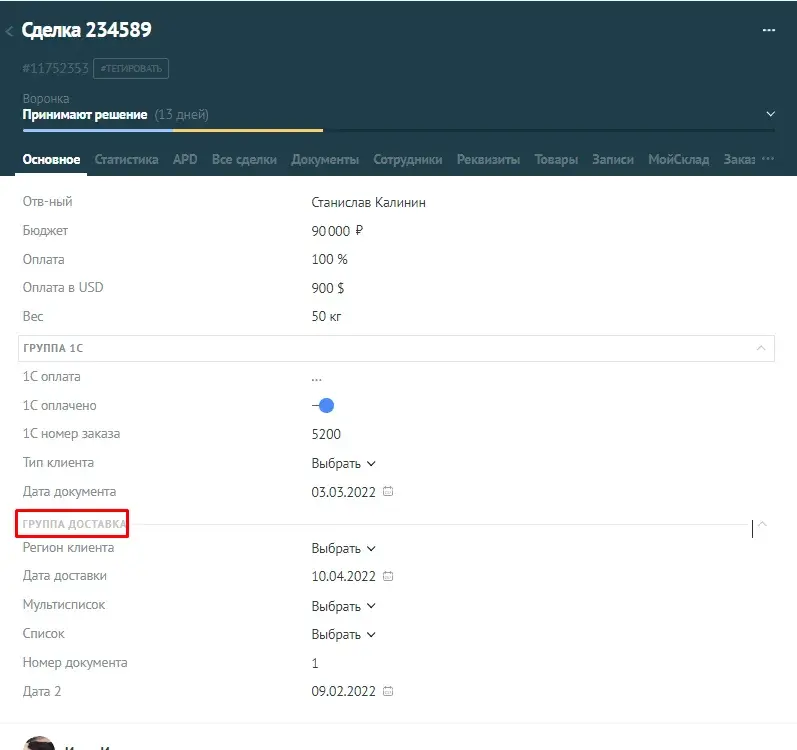Click responsible person Станислав Калинин
This screenshot has height=750, width=797.
coord(369,202)
